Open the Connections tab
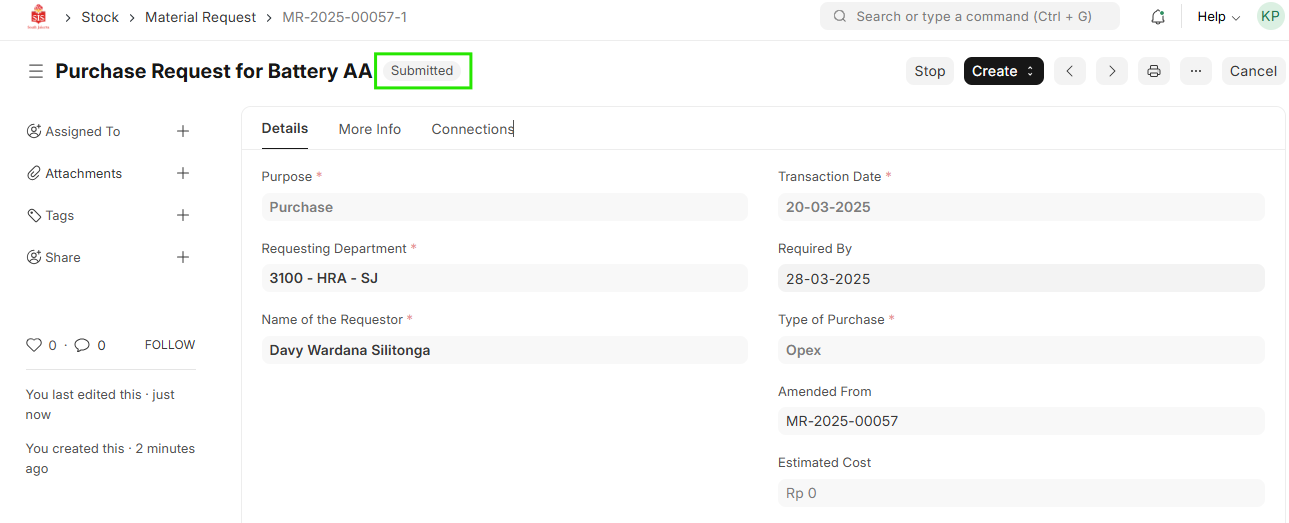Image resolution: width=1289 pixels, height=523 pixels. click(472, 129)
